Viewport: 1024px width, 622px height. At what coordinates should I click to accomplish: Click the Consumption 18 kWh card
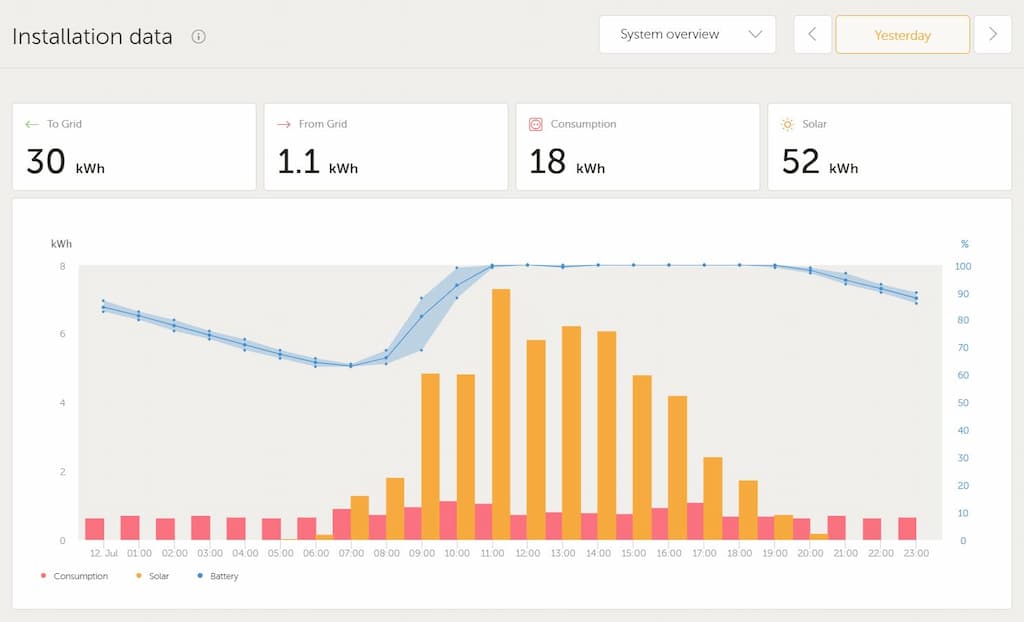click(x=637, y=146)
